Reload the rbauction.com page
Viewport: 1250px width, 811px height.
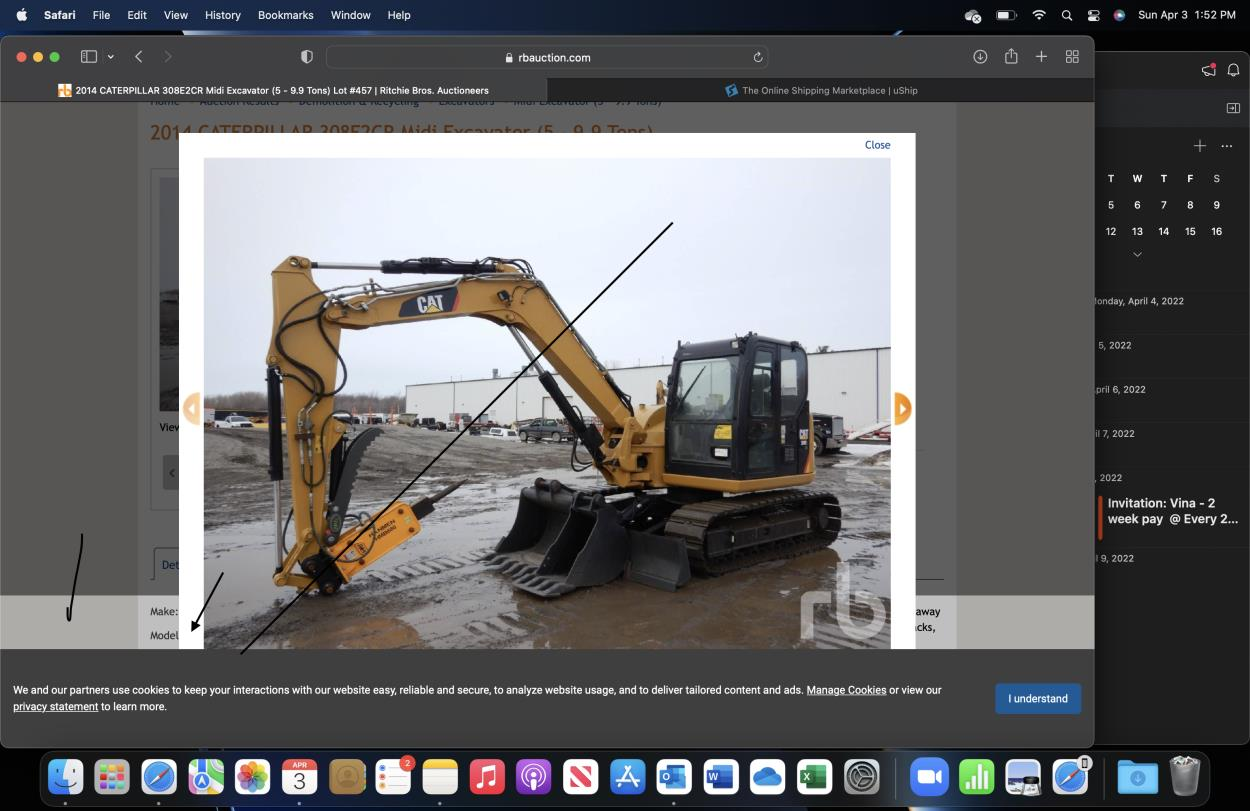(758, 57)
